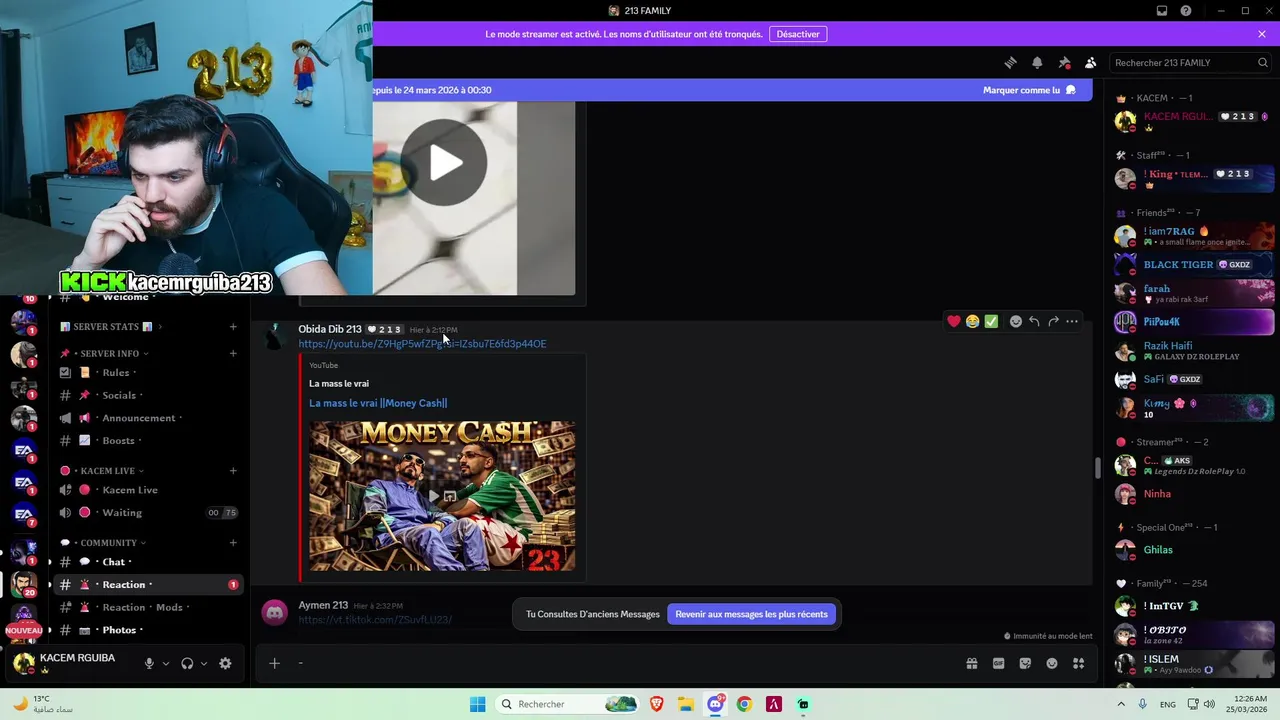The width and height of the screenshot is (1280, 720).
Task: Click the search magnifier in Rechercher 213 FAMILY
Action: click(1263, 62)
